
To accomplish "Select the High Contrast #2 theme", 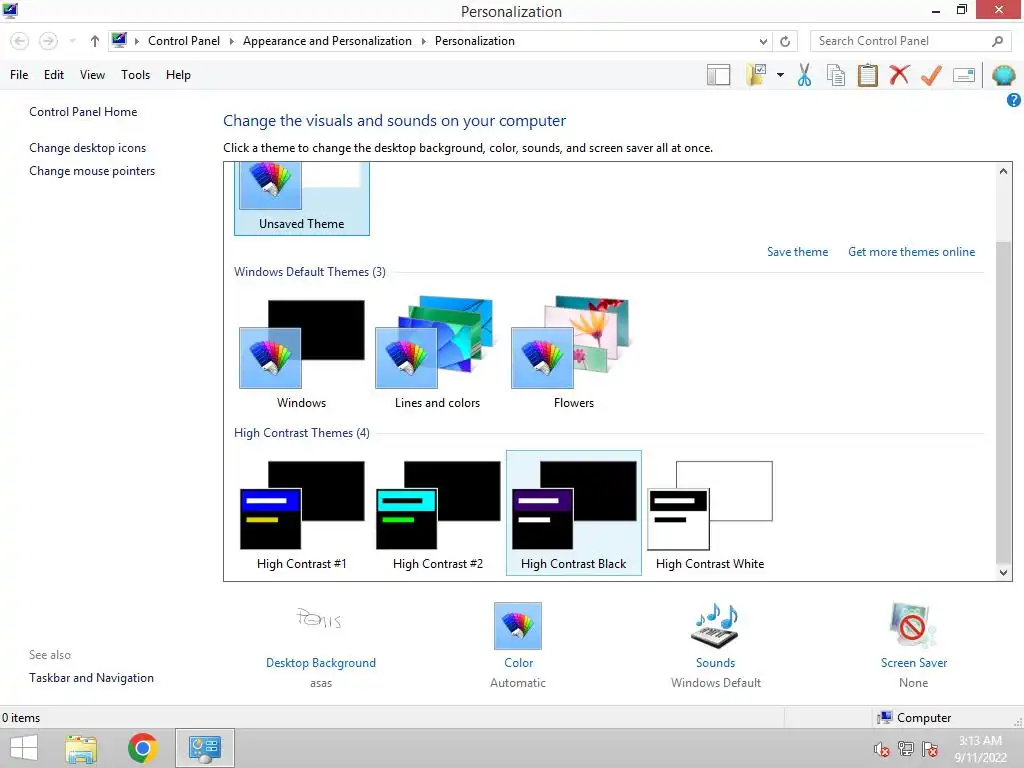I will click(438, 513).
